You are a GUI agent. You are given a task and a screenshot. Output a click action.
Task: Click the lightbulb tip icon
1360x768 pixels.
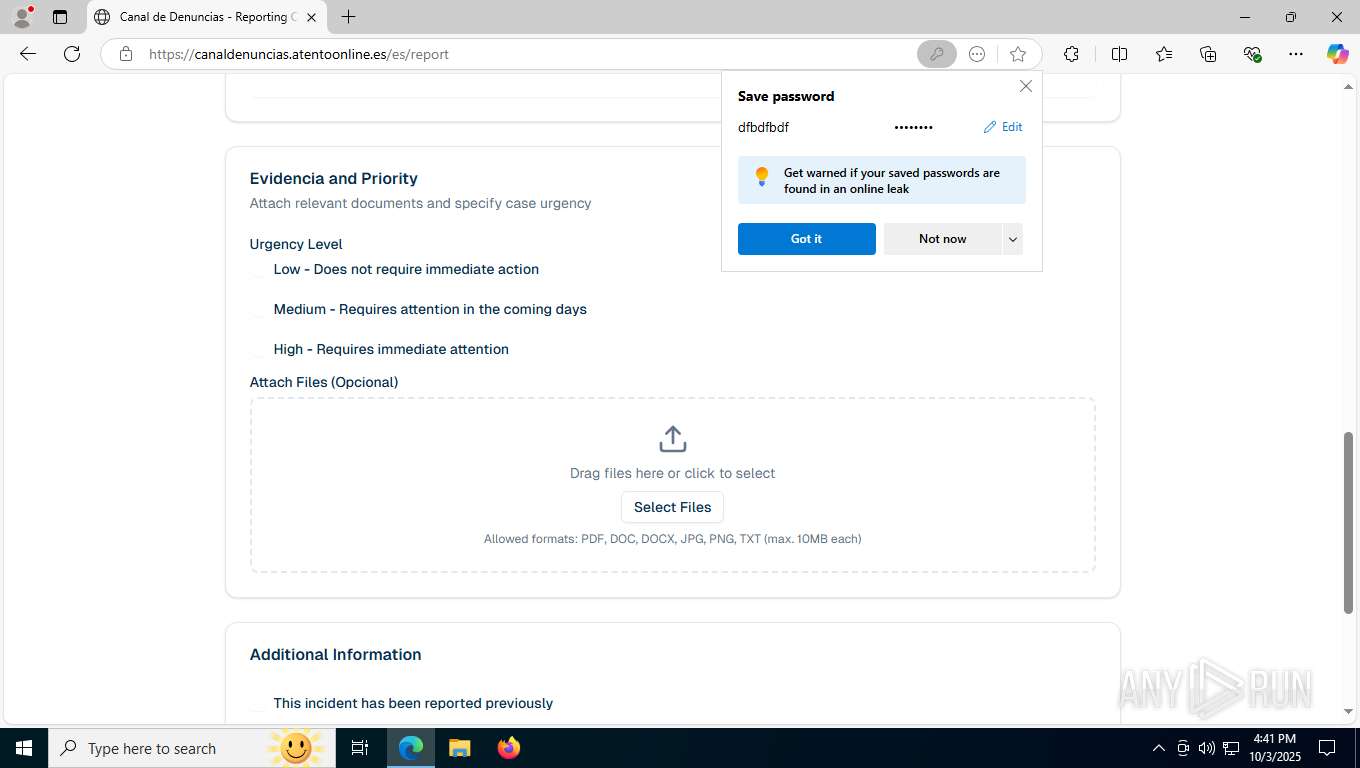tap(762, 177)
